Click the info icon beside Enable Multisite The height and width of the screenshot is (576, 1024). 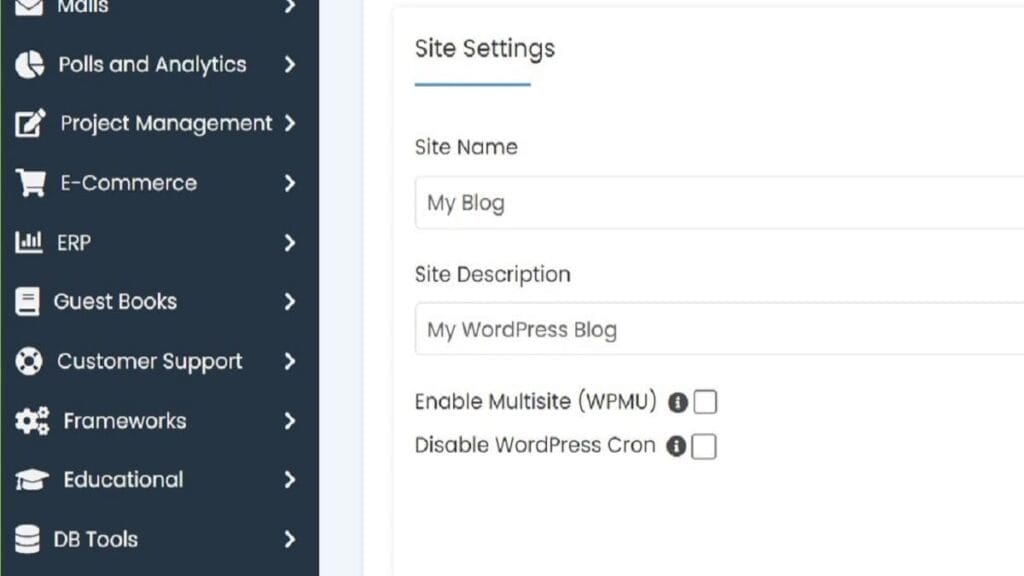click(677, 401)
